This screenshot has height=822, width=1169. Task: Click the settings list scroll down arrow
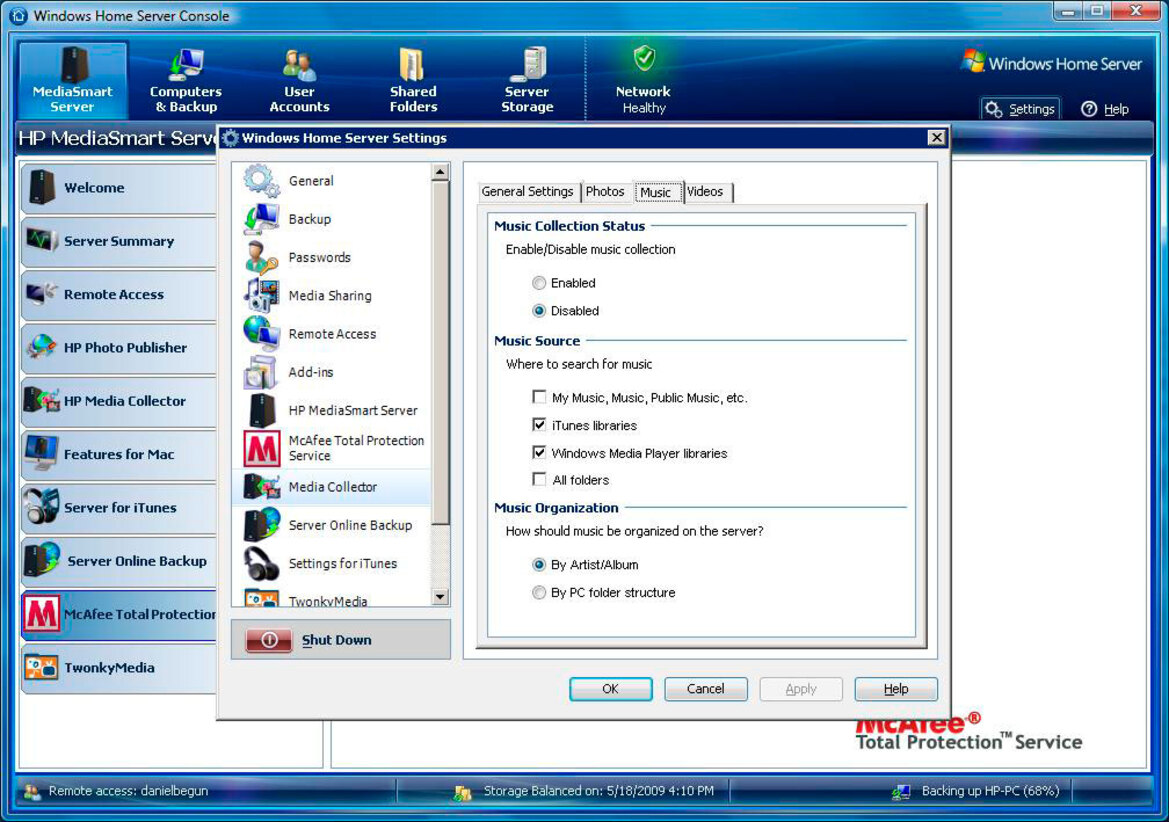coord(440,597)
